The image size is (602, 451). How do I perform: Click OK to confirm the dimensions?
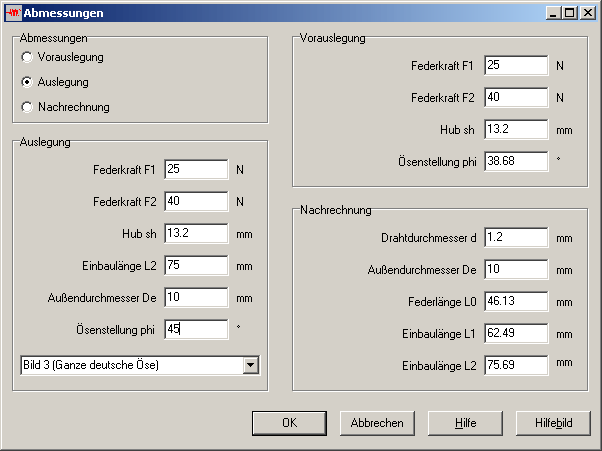(289, 423)
